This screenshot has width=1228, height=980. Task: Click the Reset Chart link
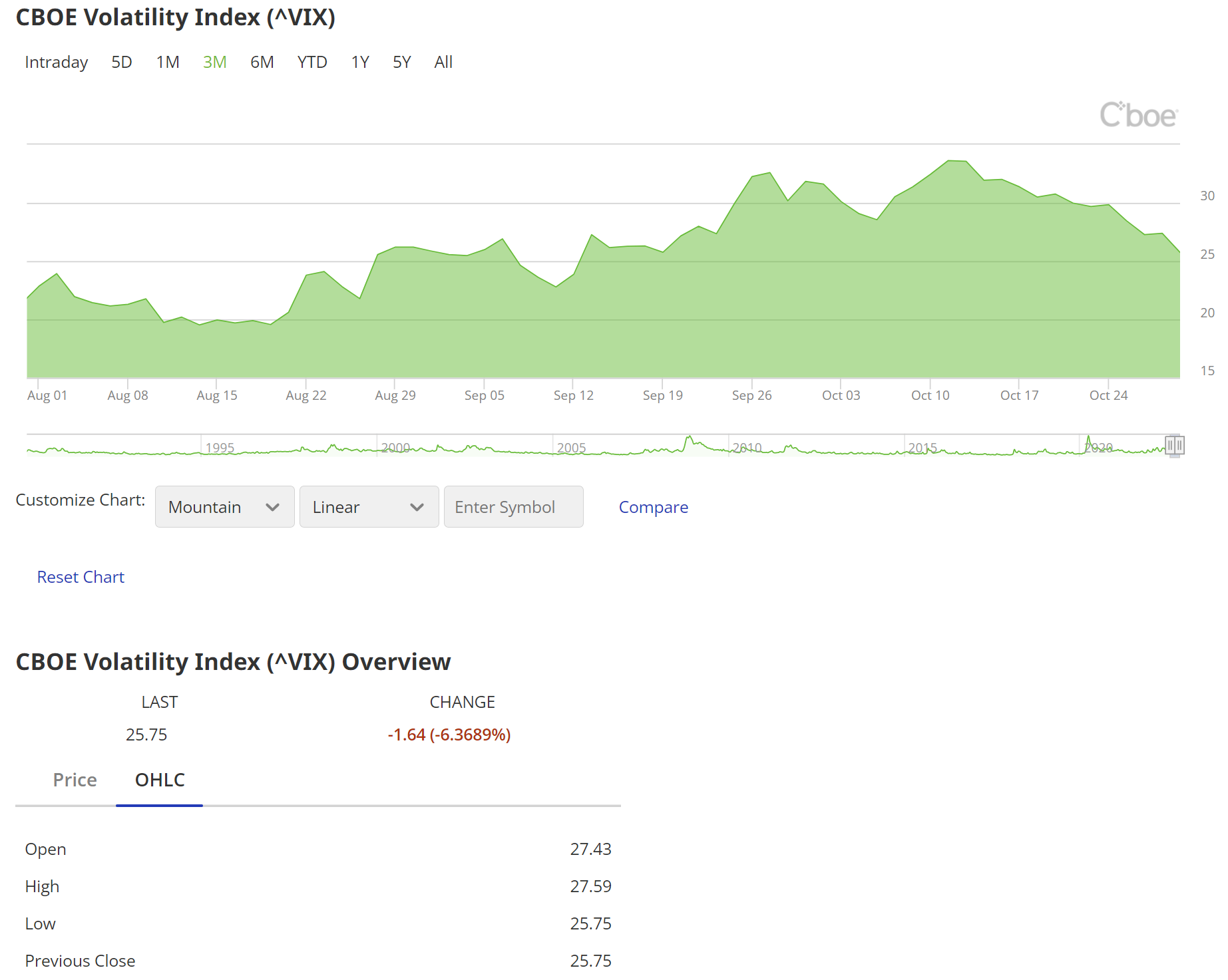click(81, 577)
